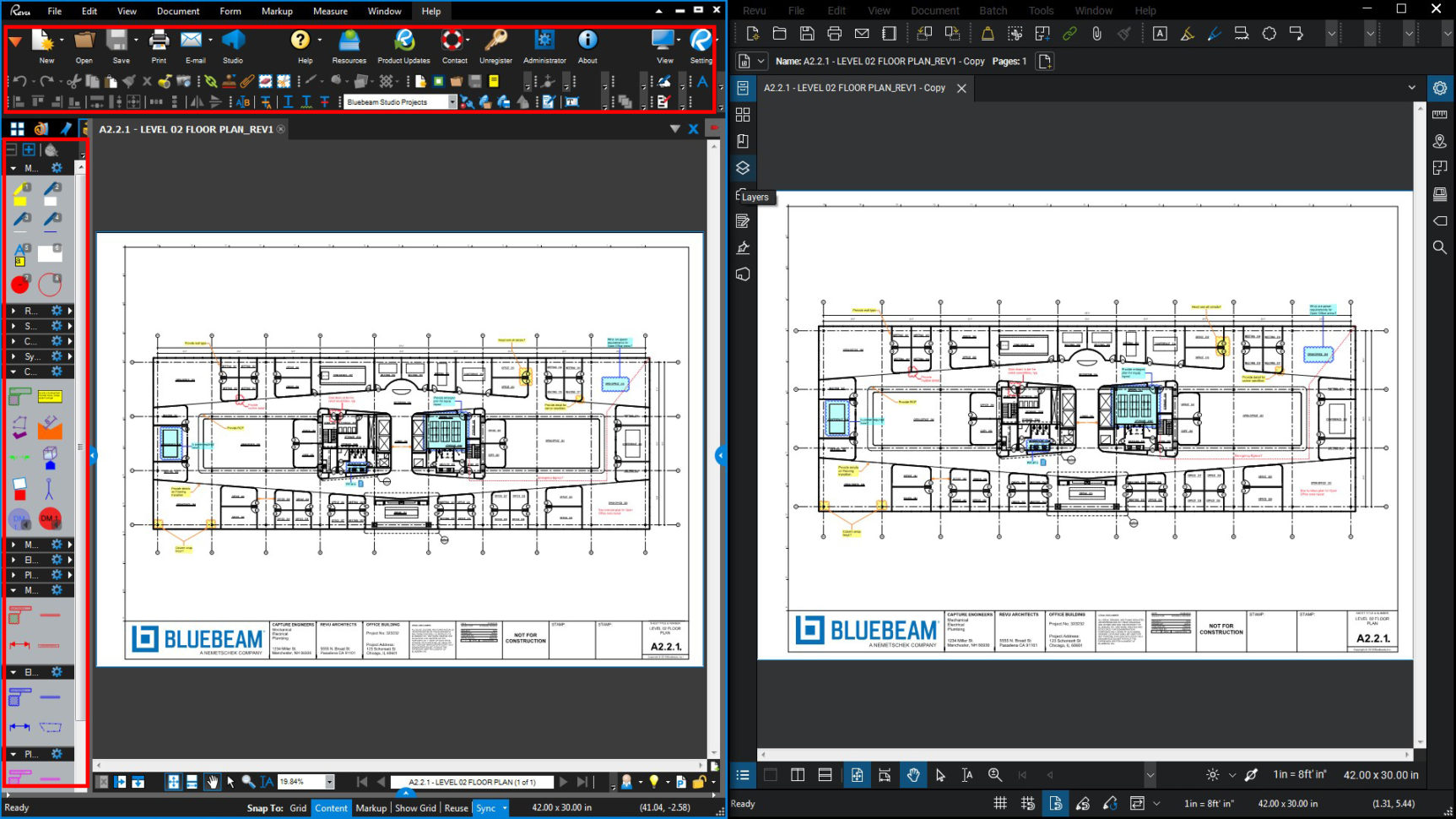
Task: Open the zoom percentage dropdown at 19.84%
Action: 329,783
